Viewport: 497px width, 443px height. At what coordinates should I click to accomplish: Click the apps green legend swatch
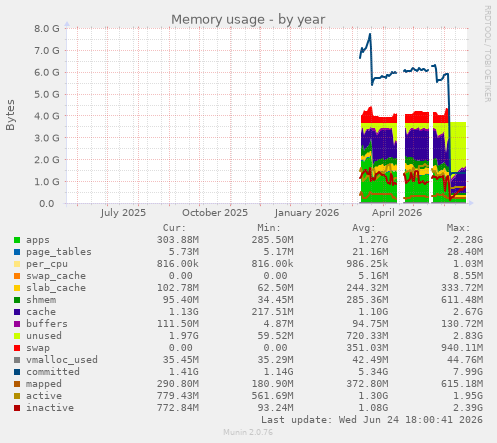tap(17, 240)
